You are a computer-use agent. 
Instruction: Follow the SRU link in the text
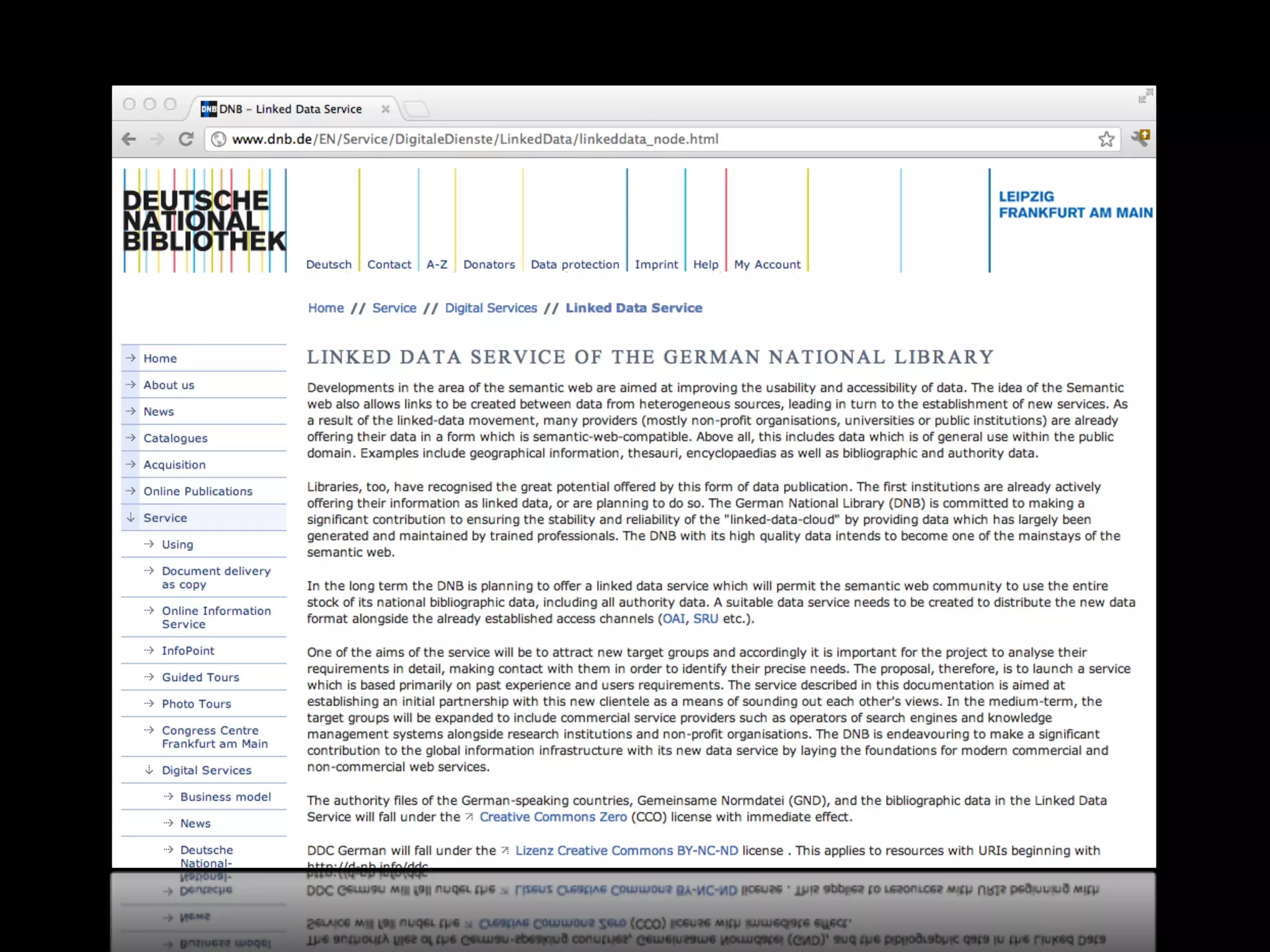[706, 619]
